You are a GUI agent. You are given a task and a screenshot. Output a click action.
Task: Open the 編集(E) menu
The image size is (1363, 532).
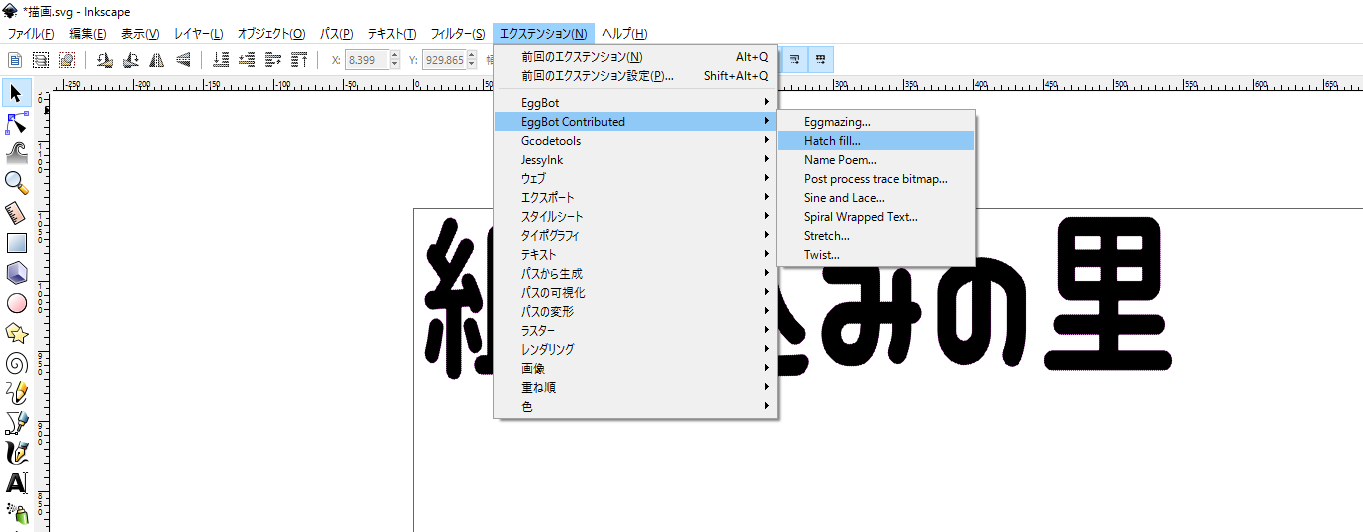(x=88, y=34)
